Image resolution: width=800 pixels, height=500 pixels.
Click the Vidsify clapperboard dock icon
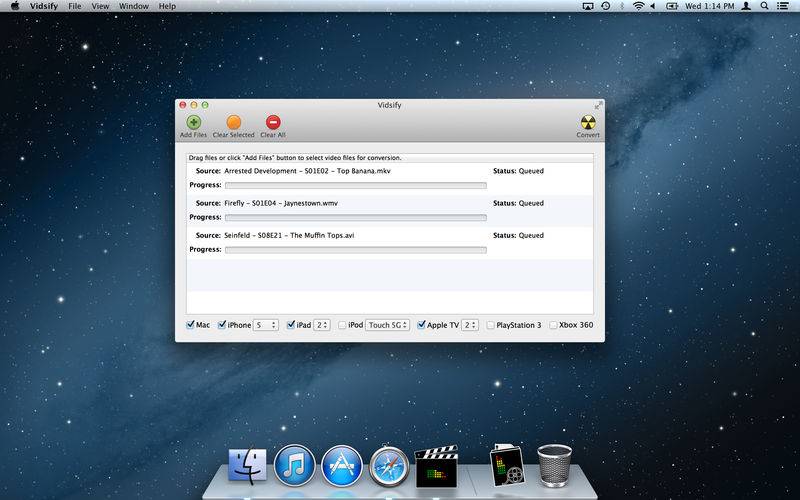(436, 466)
